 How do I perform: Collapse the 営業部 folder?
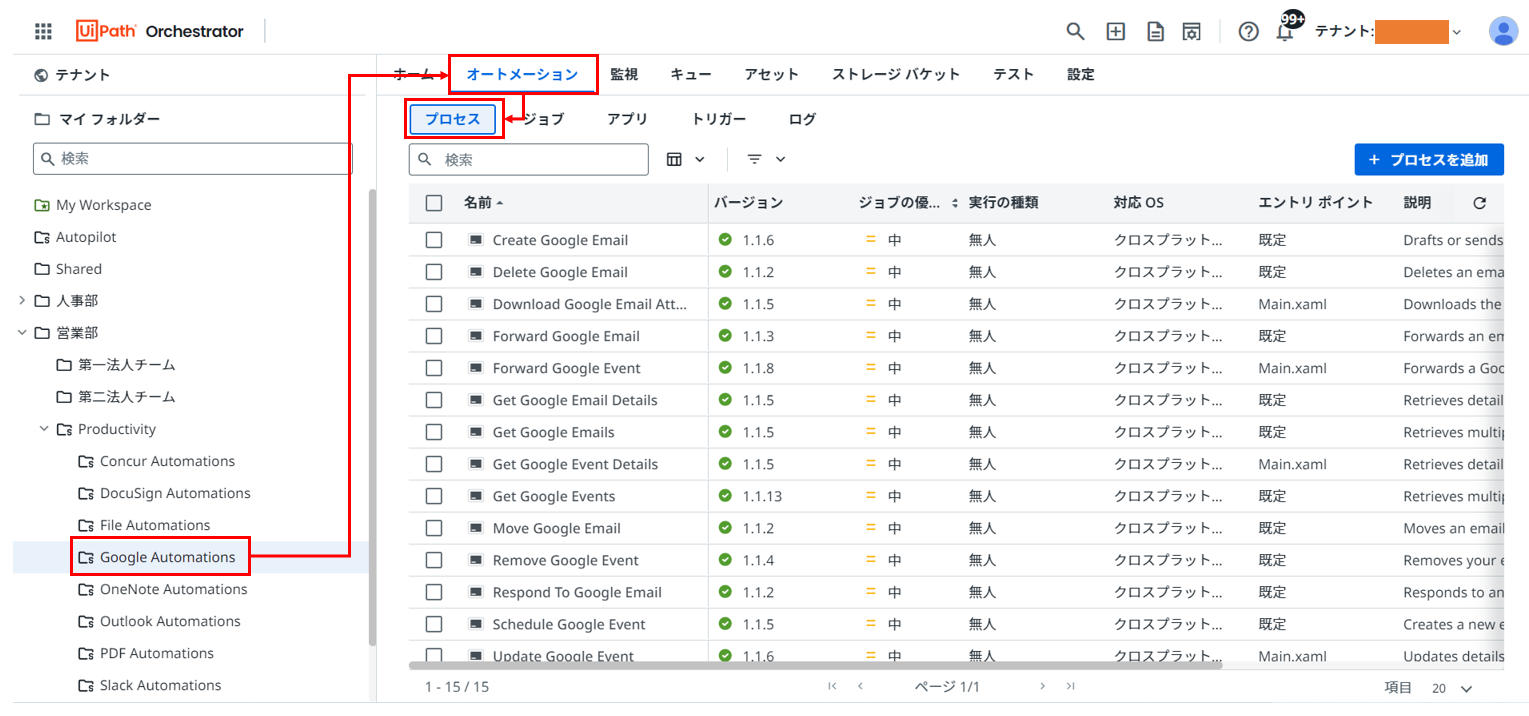point(22,333)
